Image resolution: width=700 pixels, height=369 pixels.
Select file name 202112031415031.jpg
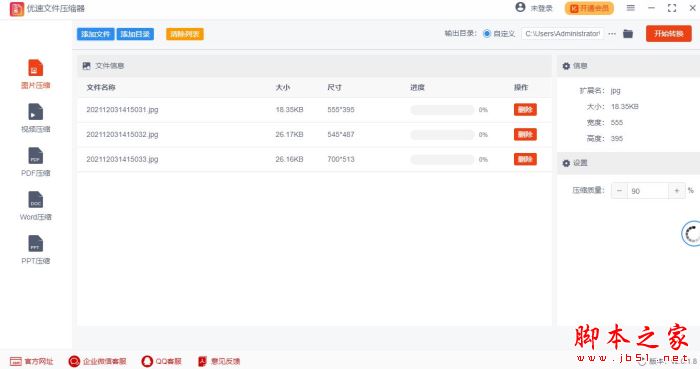(122, 110)
